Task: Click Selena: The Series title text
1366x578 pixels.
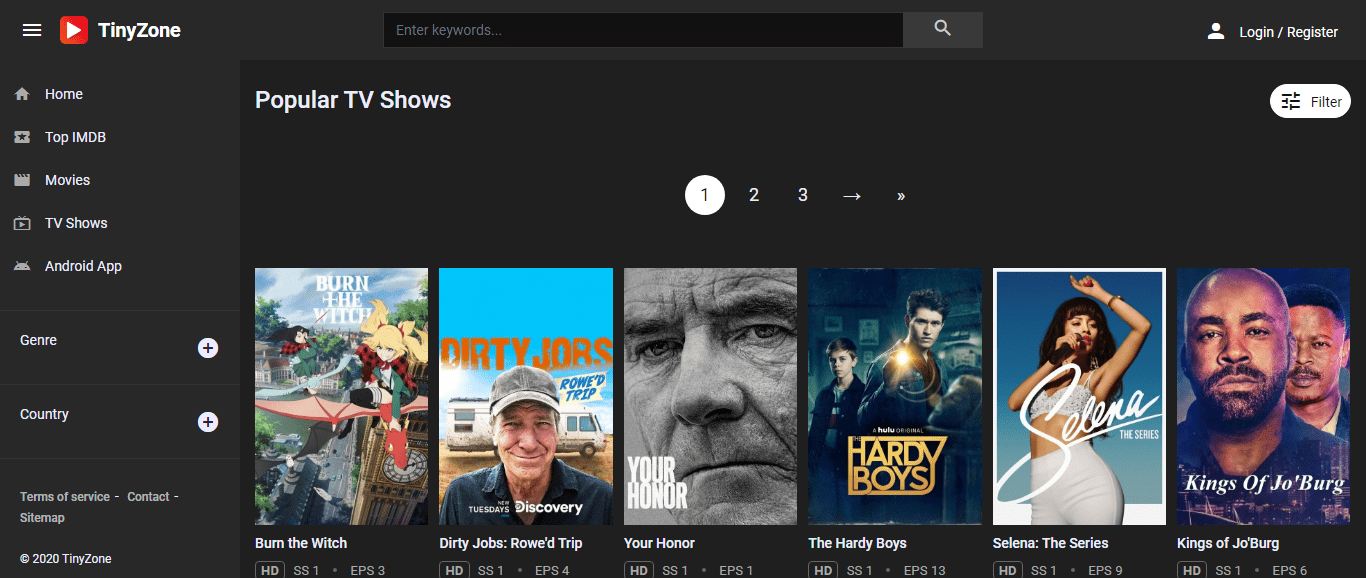Action: coord(1051,543)
